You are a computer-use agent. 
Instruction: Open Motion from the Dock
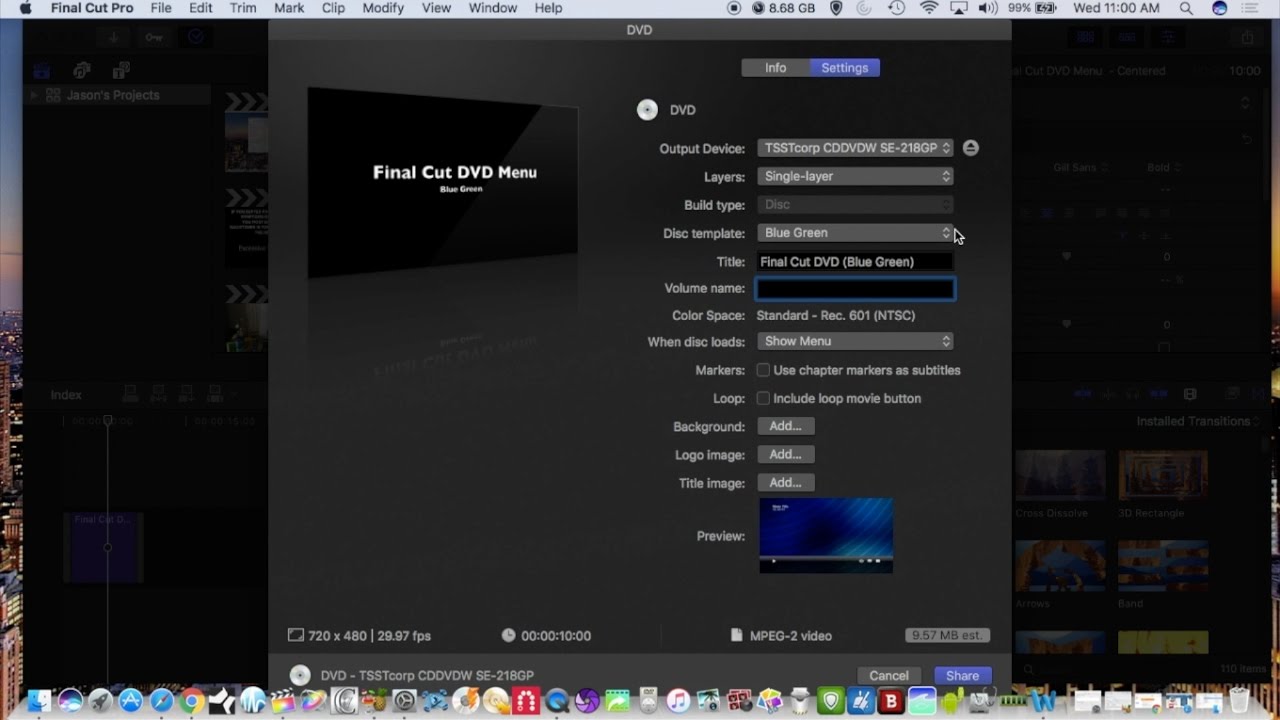tap(313, 701)
